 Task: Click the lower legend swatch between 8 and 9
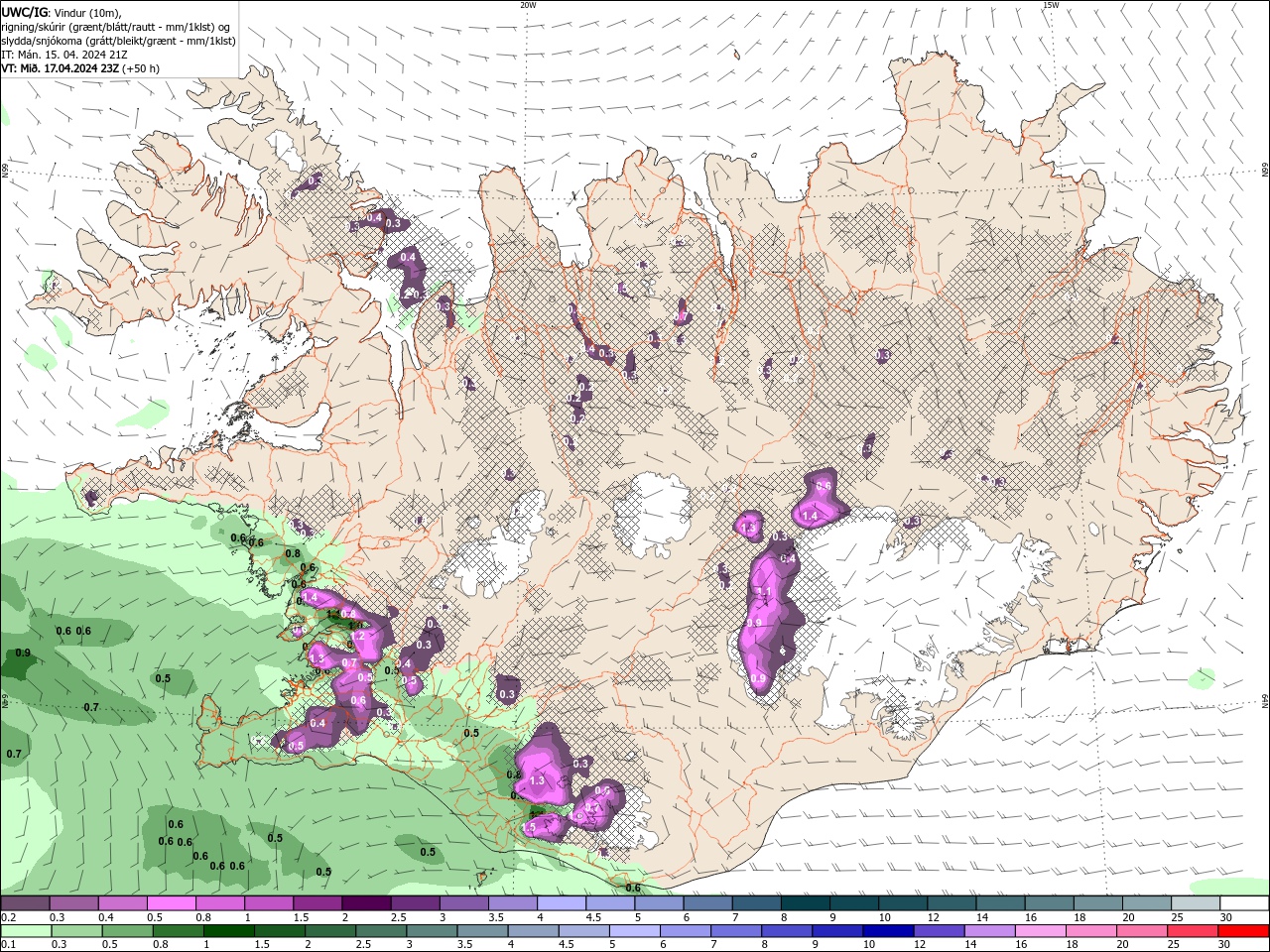click(785, 931)
